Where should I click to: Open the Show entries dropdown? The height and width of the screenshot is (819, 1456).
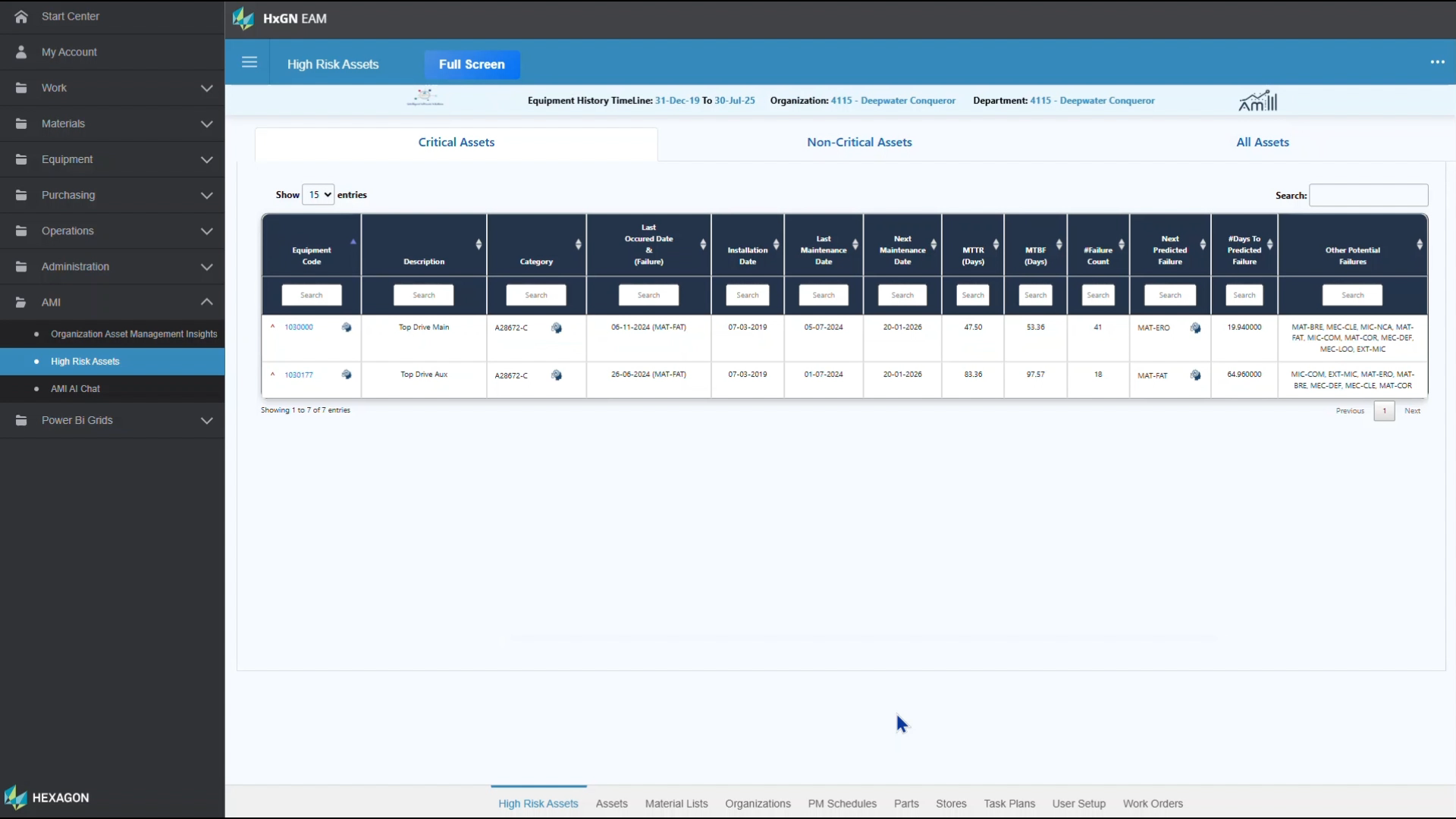[x=317, y=194]
